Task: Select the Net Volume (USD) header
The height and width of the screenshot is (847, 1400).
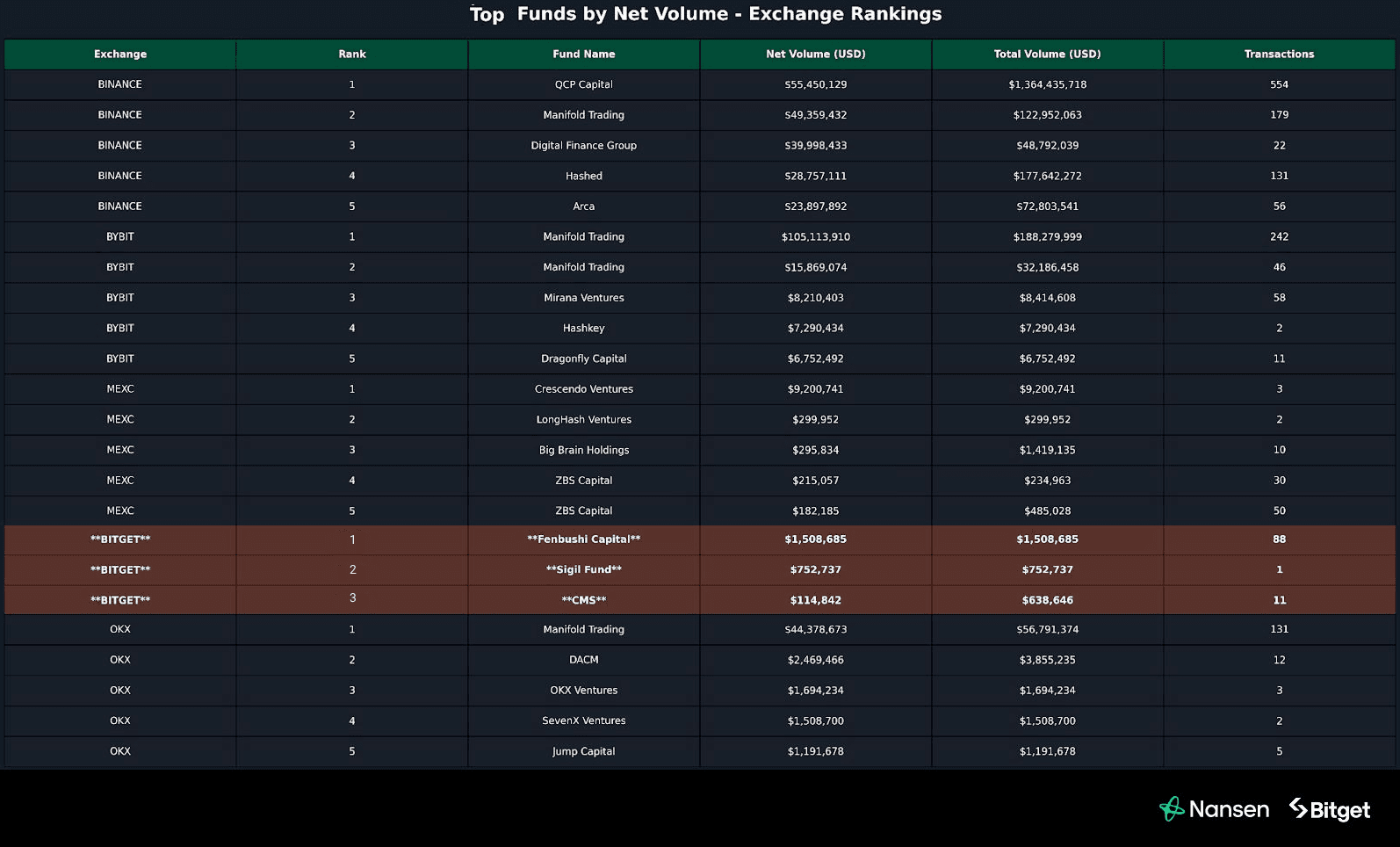Action: (x=816, y=54)
